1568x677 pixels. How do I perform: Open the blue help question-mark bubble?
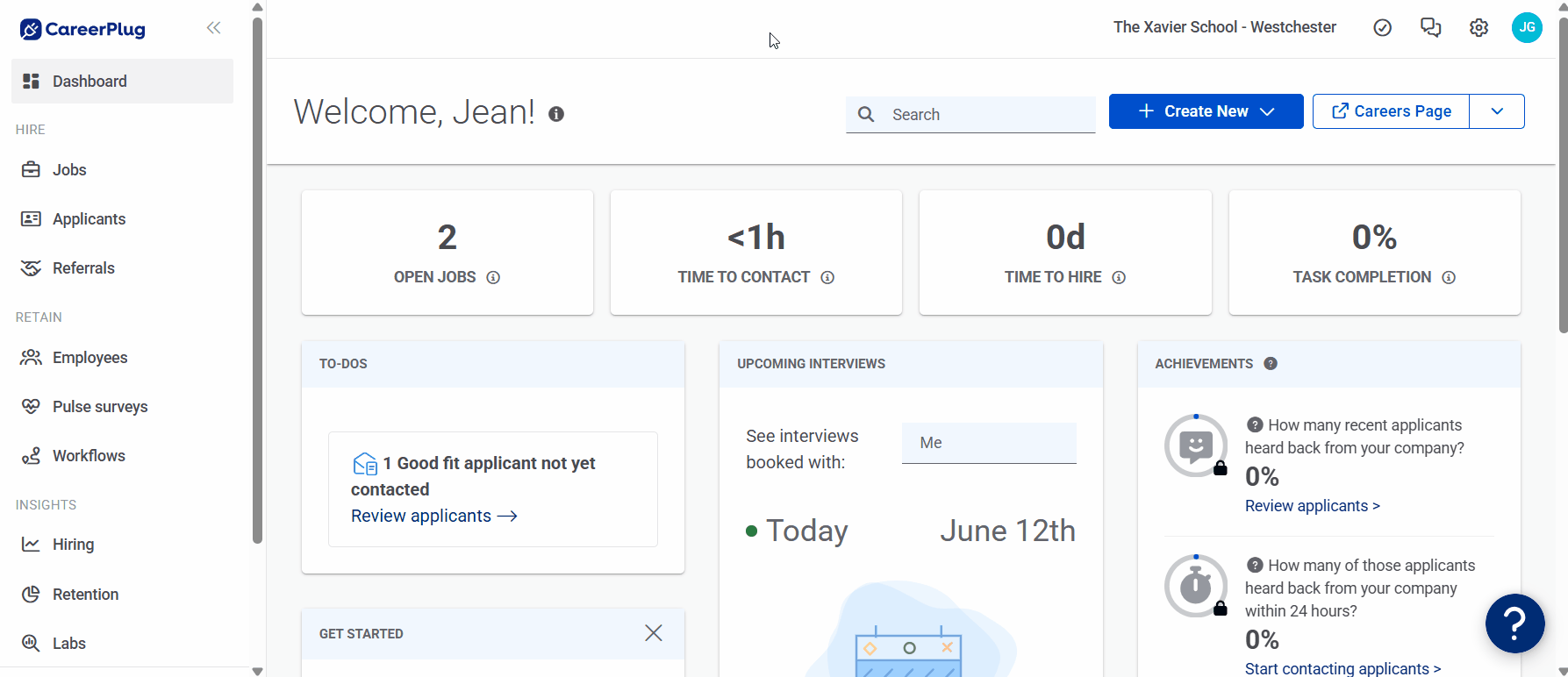pos(1514,624)
